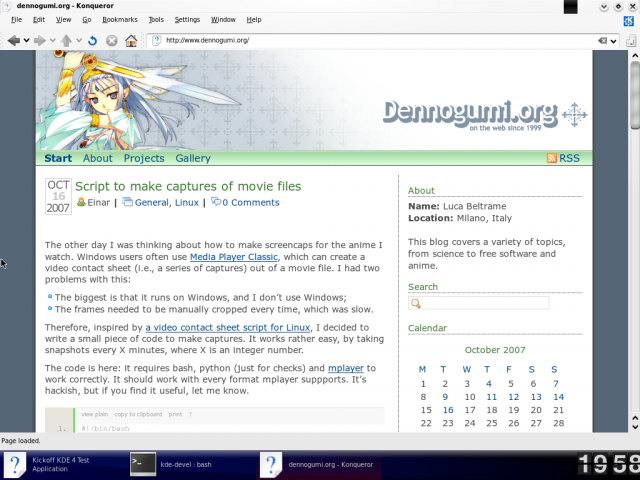The height and width of the screenshot is (480, 640).
Task: Click the Forward navigation arrow
Action: pos(39,41)
